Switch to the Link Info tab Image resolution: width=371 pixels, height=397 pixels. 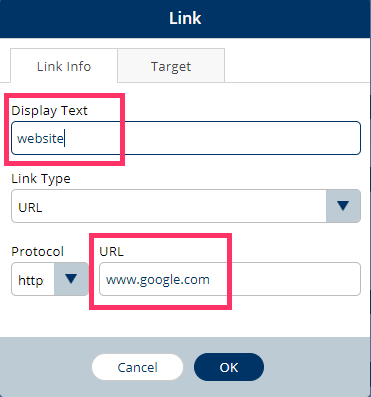(x=64, y=66)
